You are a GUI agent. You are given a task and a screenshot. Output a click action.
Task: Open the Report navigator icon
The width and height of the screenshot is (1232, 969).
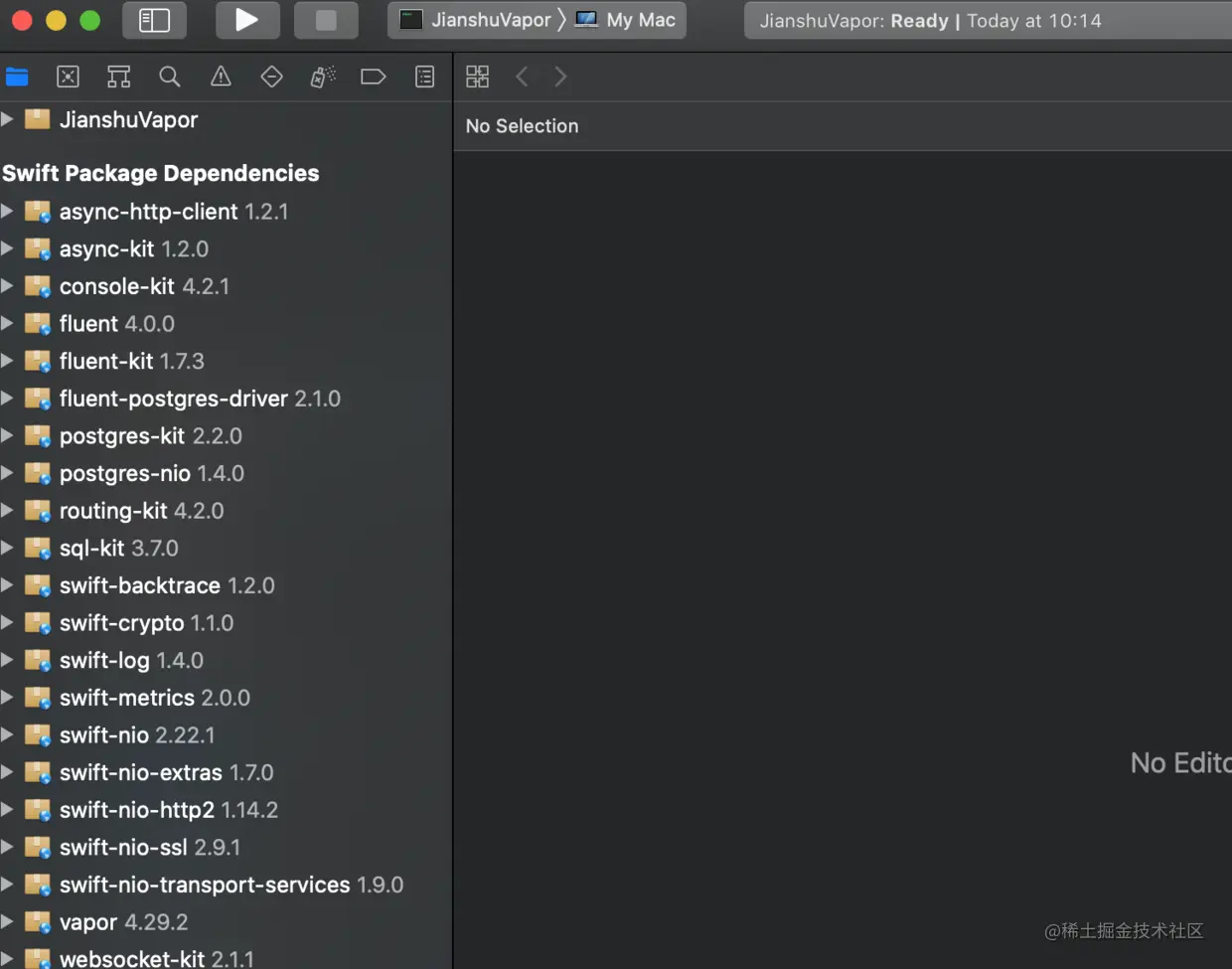(424, 77)
